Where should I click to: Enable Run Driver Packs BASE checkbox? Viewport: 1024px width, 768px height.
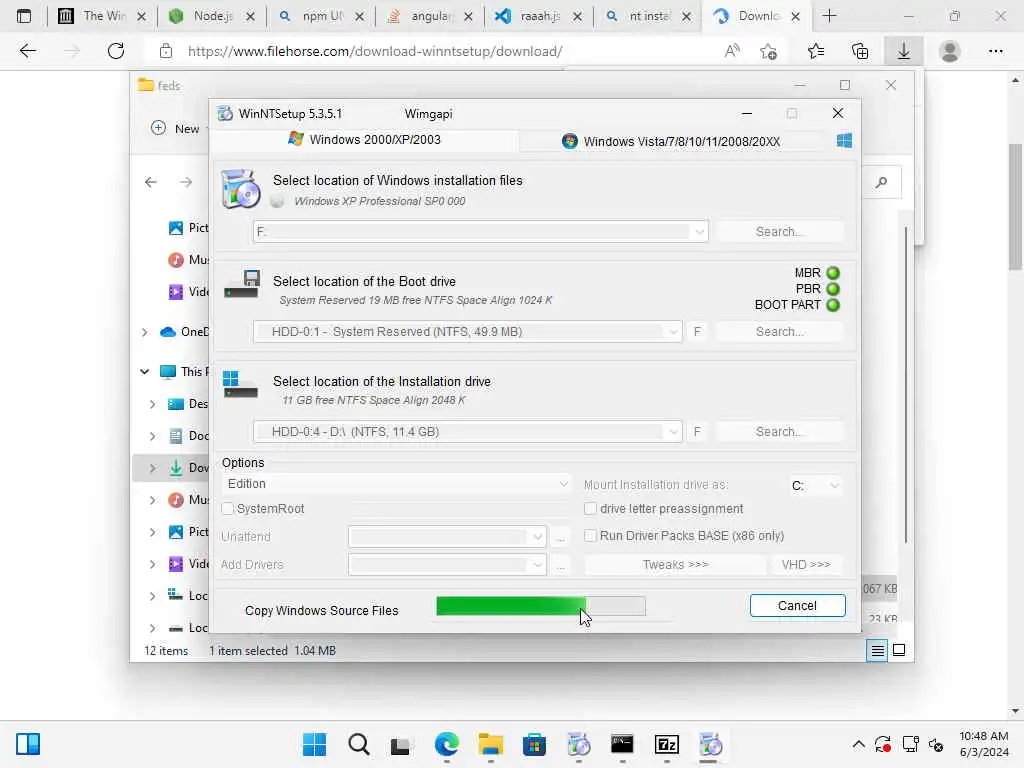click(590, 536)
